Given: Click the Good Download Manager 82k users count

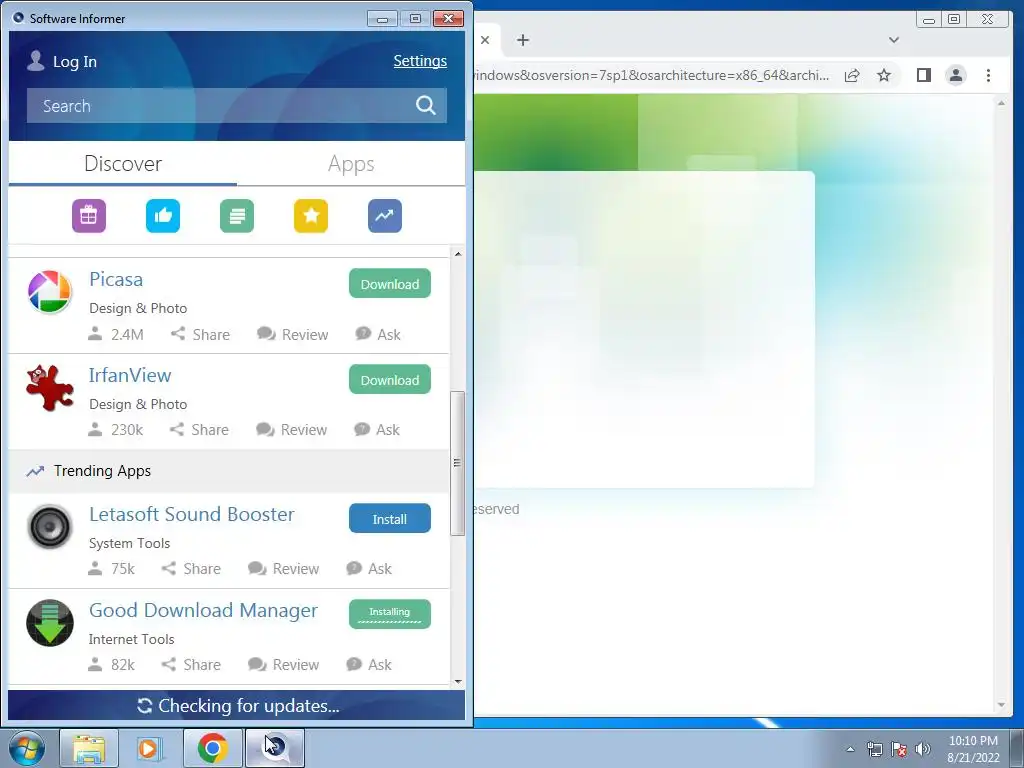Looking at the screenshot, I should (111, 665).
